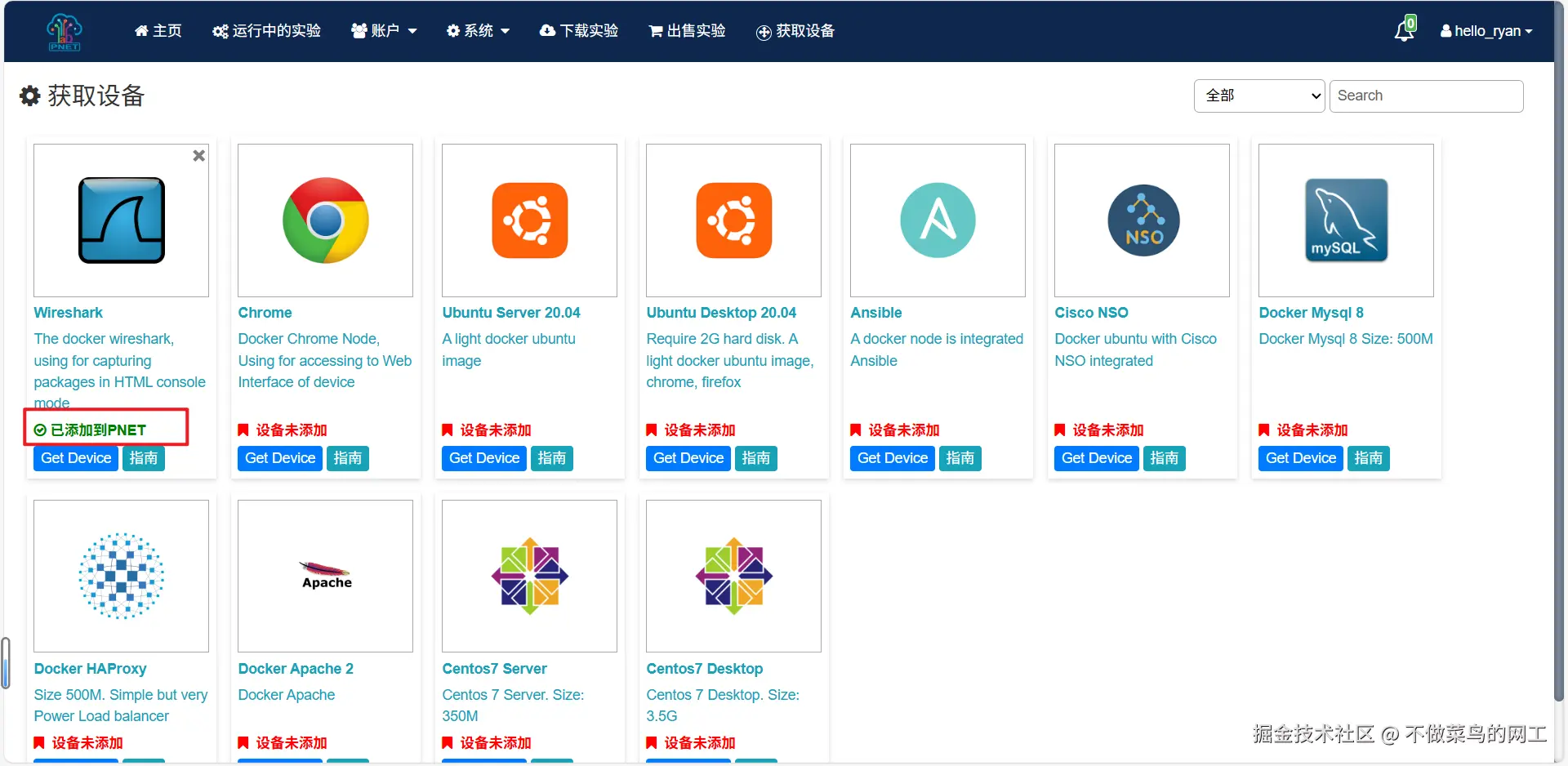This screenshot has width=1568, height=766.
Task: Click the Ansible logo image
Action: [x=938, y=220]
